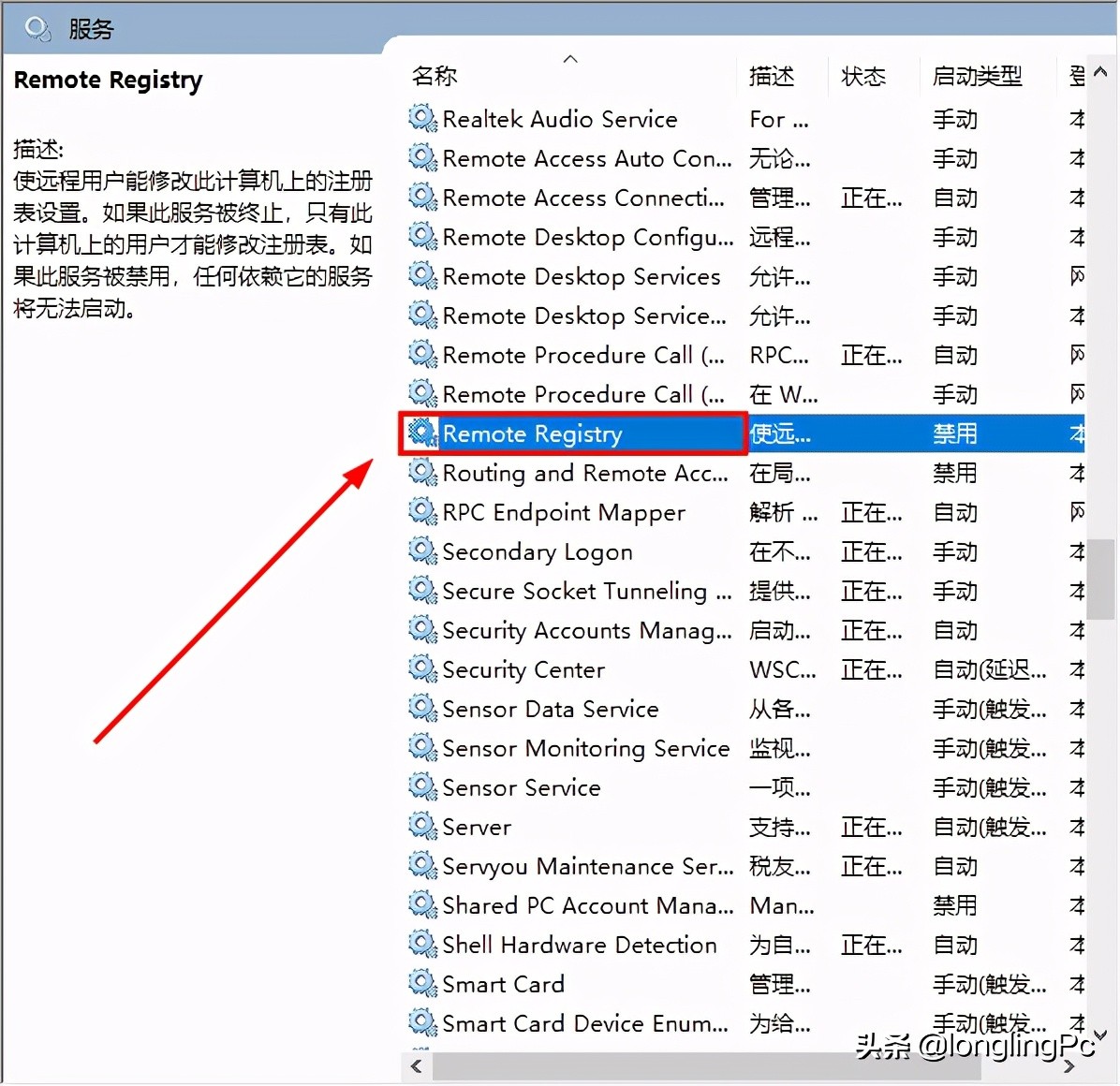
Task: Click 税友... description of Servyou Maintenance Ser...
Action: click(780, 866)
